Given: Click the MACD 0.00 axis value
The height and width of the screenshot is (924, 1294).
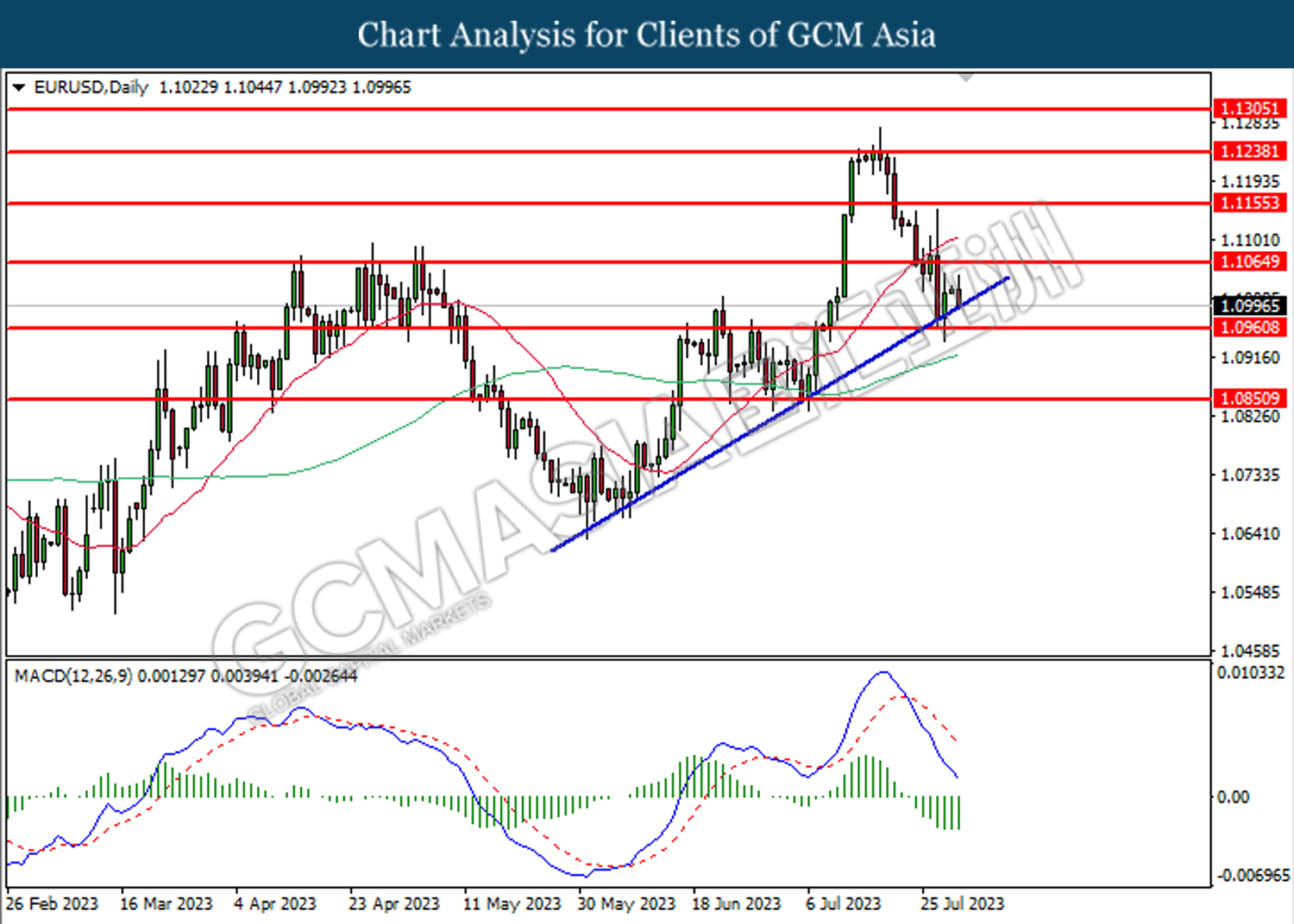Looking at the screenshot, I should pyautogui.click(x=1233, y=797).
